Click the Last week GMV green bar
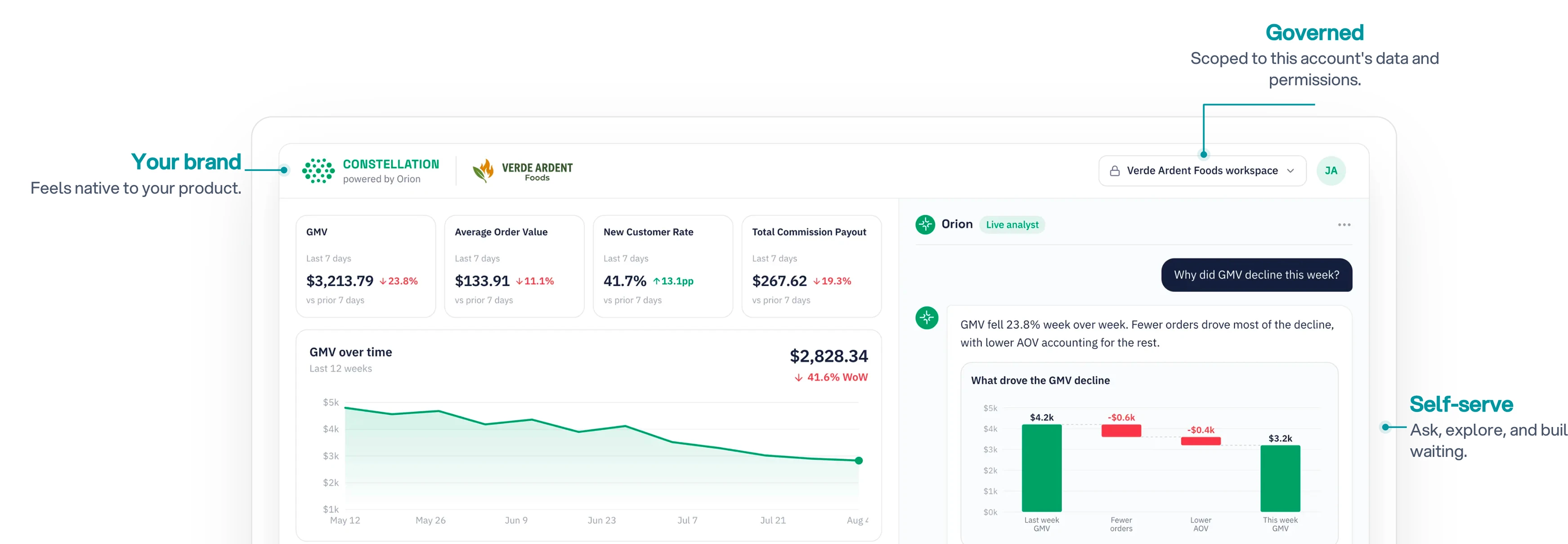The width and height of the screenshot is (1568, 544). tap(1041, 468)
